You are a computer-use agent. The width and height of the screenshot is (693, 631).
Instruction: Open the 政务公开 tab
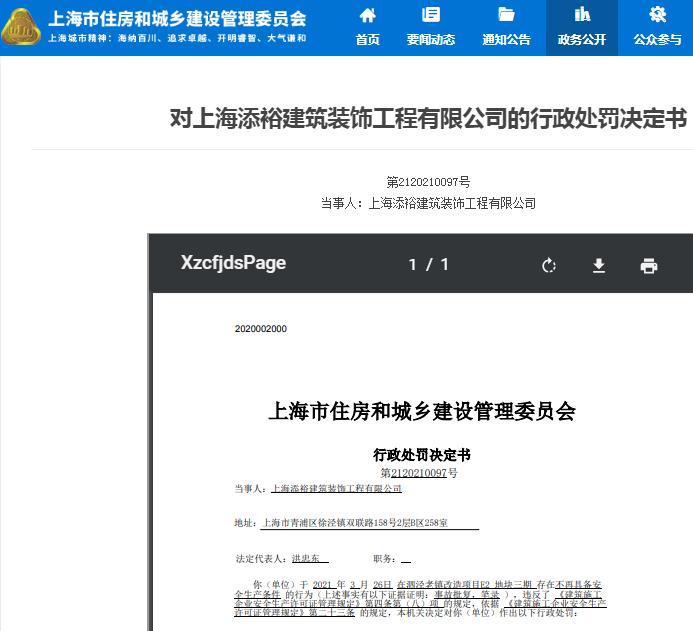[x=582, y=28]
